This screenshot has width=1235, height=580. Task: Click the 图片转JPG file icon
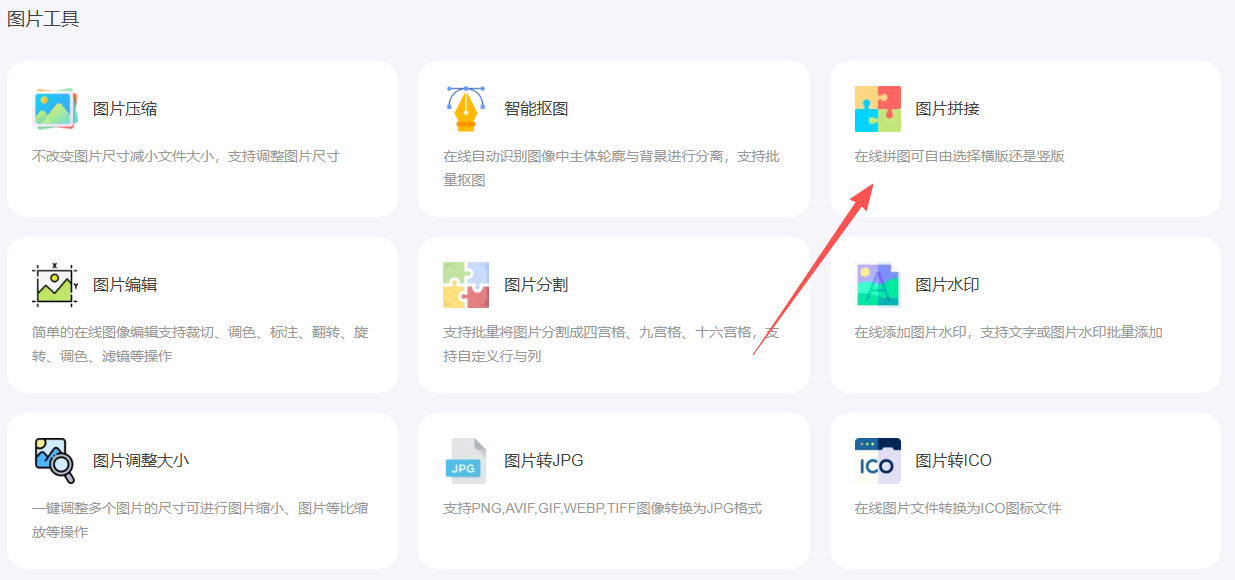click(x=466, y=461)
